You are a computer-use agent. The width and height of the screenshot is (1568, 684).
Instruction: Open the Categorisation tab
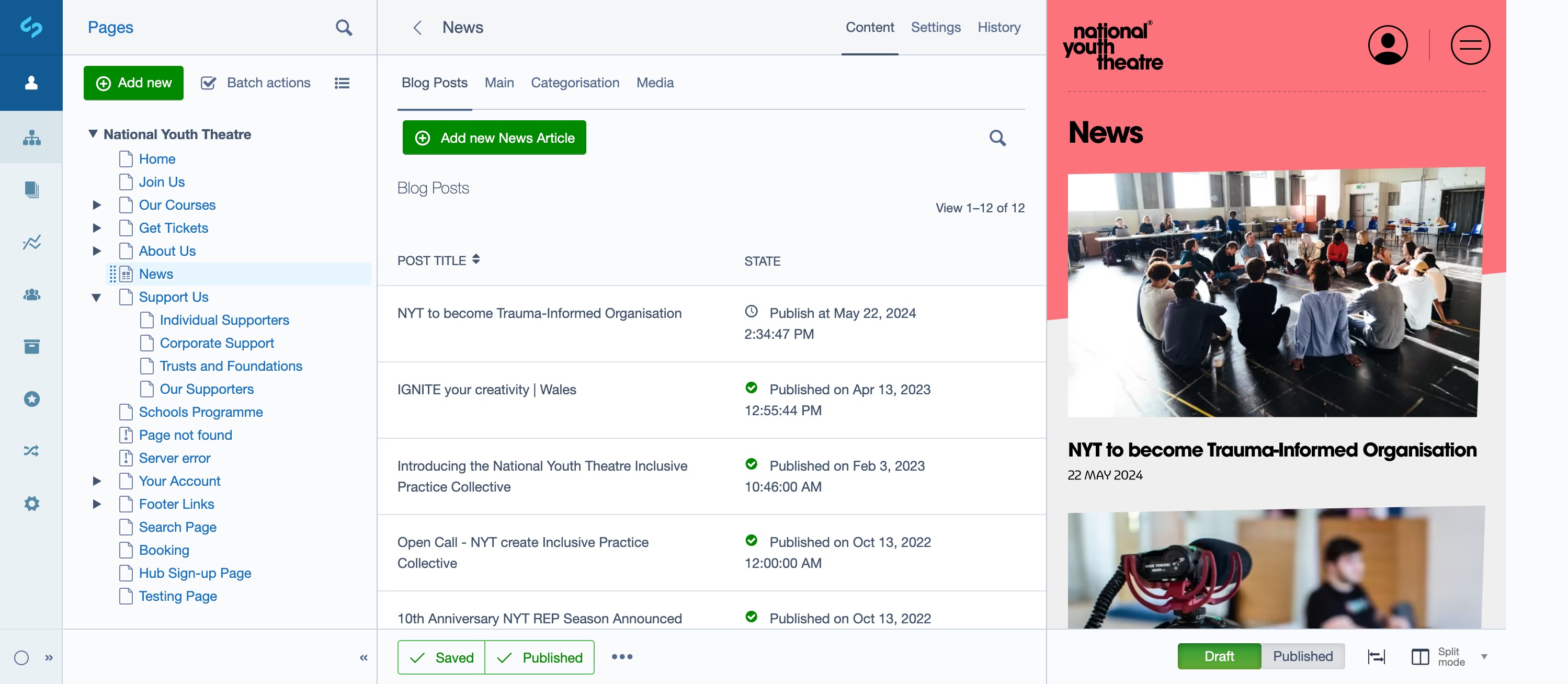point(575,83)
